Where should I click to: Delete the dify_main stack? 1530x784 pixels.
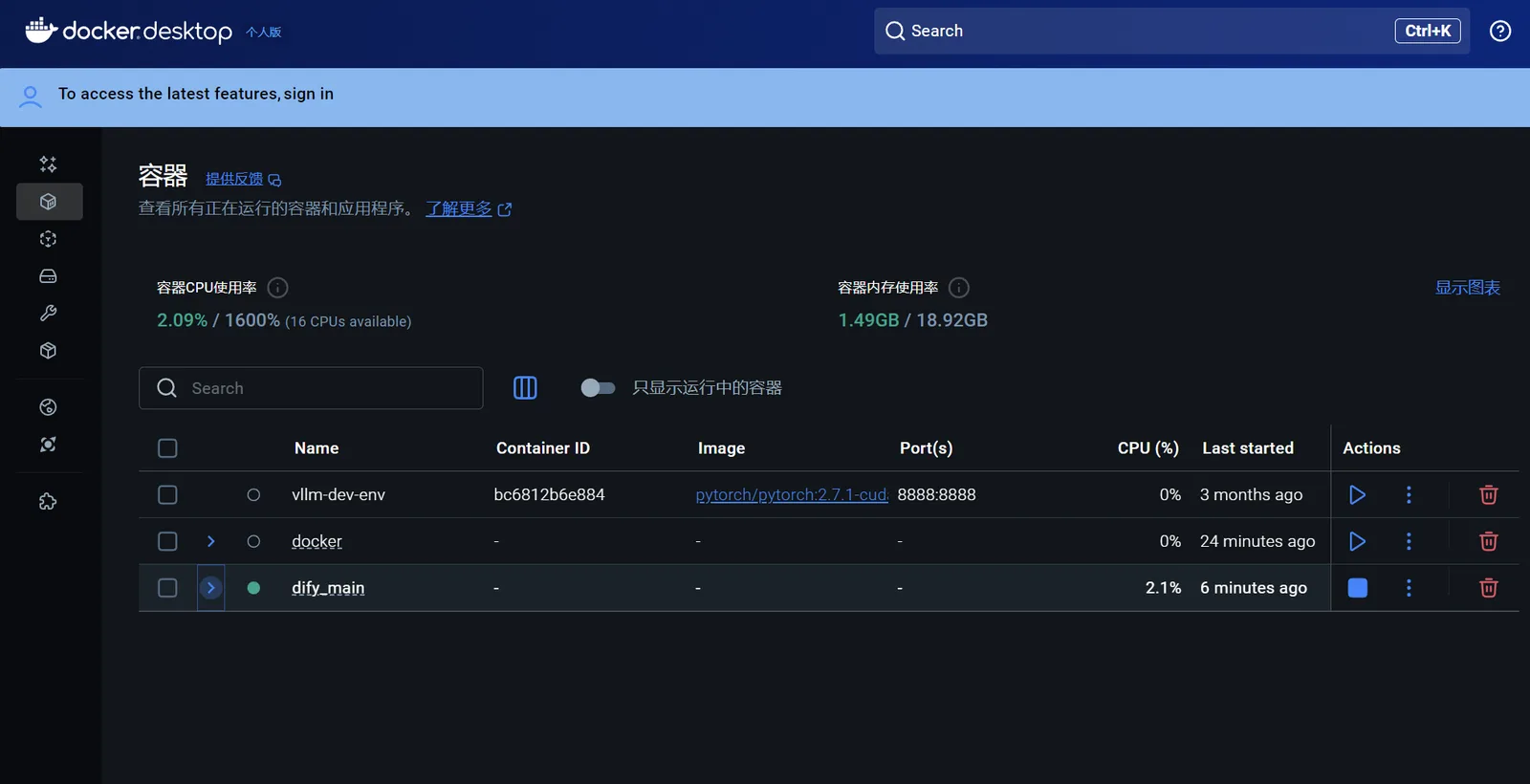click(x=1489, y=588)
